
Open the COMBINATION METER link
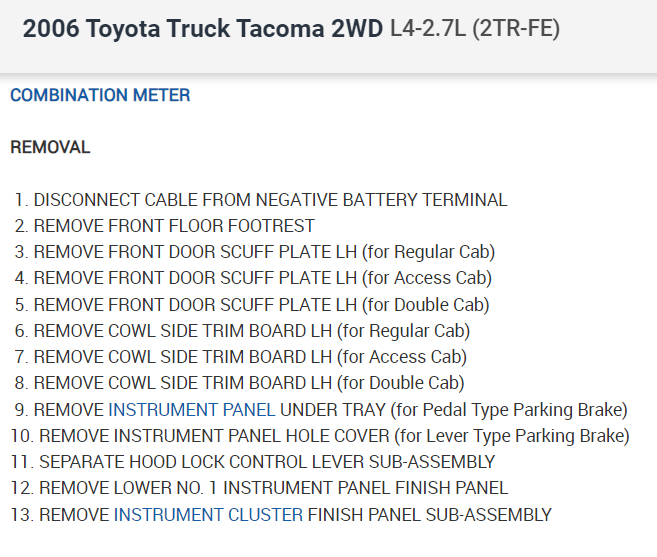(100, 96)
